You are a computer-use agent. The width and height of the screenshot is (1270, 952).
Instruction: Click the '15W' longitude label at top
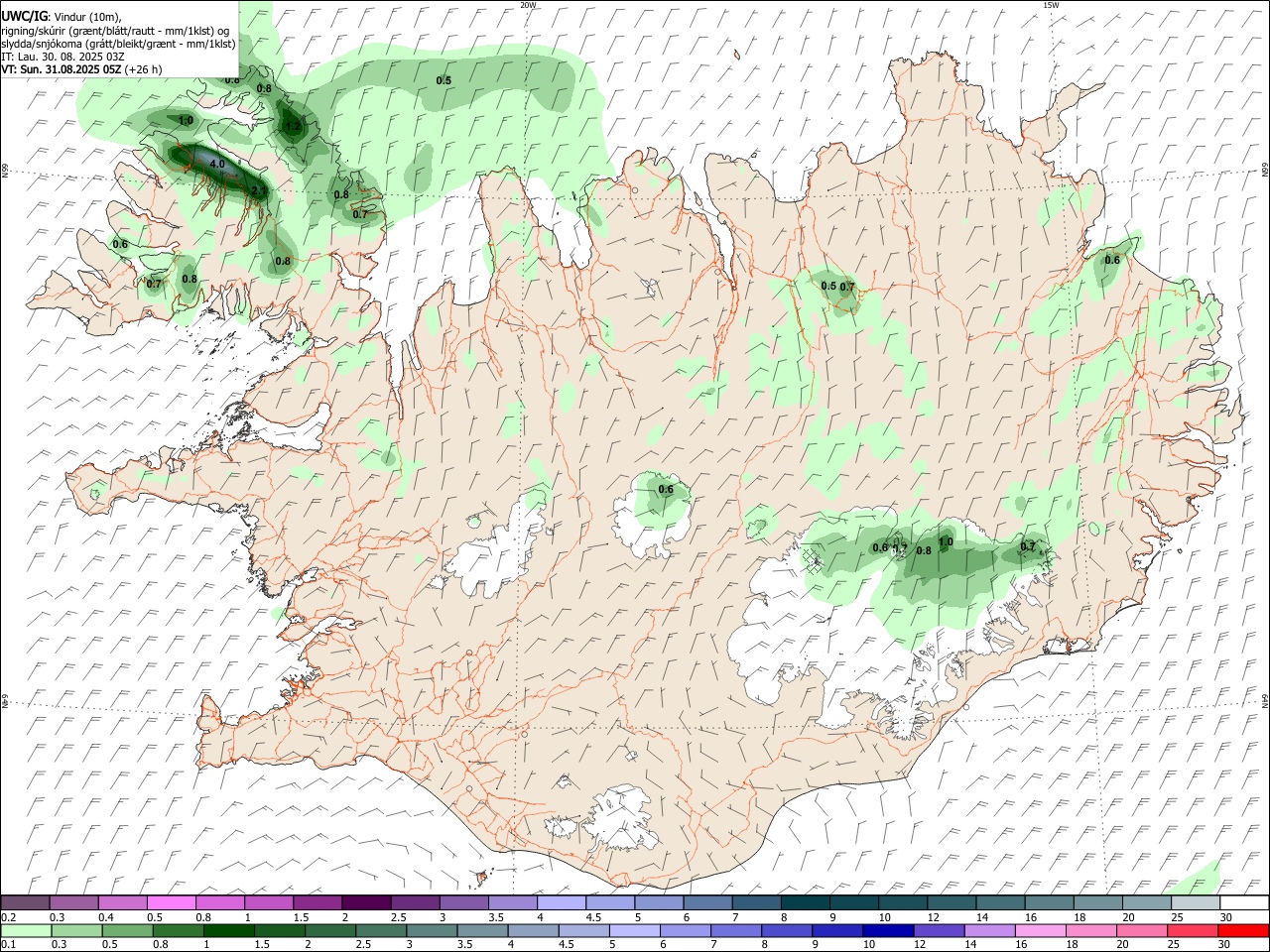(1052, 5)
